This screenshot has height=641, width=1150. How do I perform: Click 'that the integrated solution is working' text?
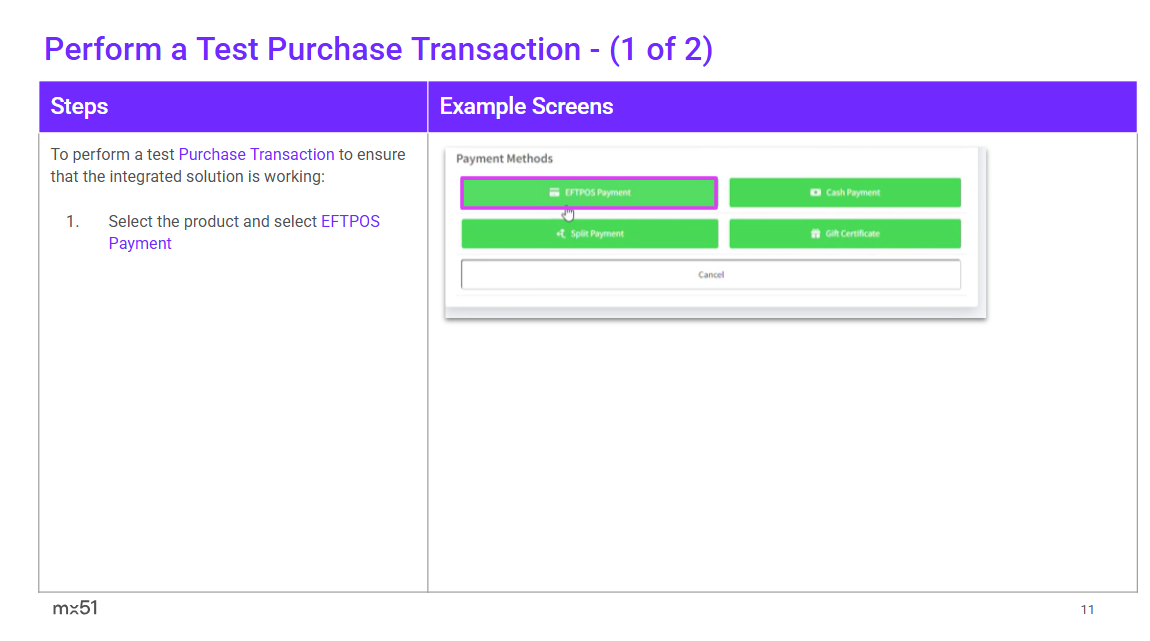point(188,177)
